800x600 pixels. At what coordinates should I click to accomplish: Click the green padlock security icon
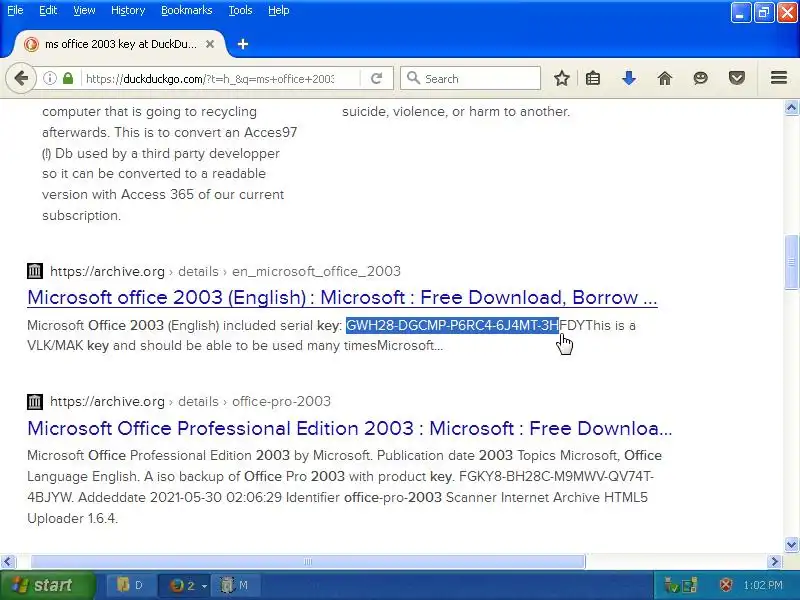point(68,78)
